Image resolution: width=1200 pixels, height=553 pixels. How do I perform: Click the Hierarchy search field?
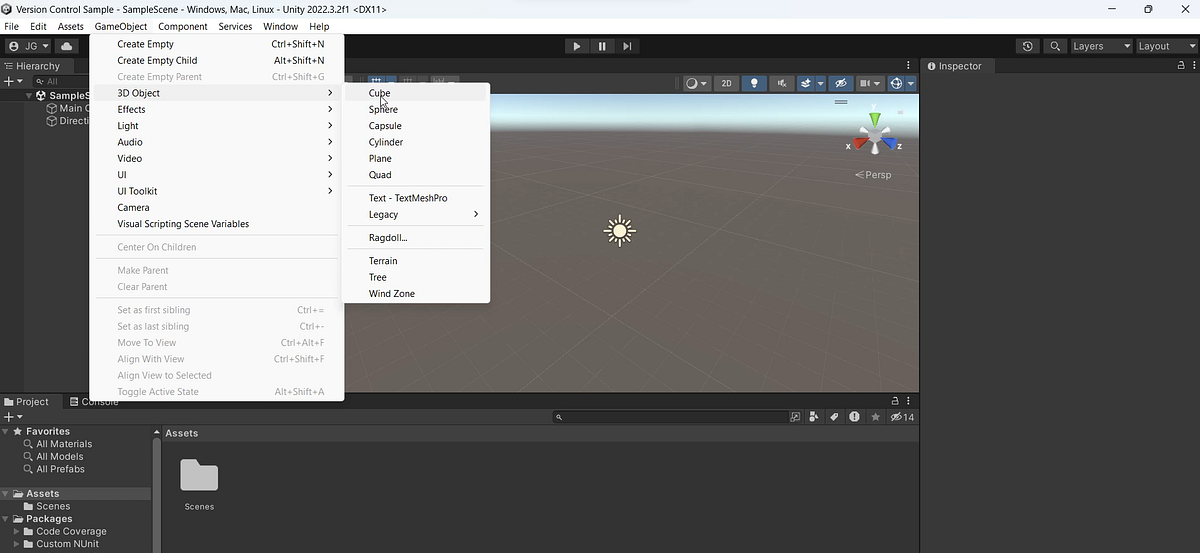pos(62,81)
